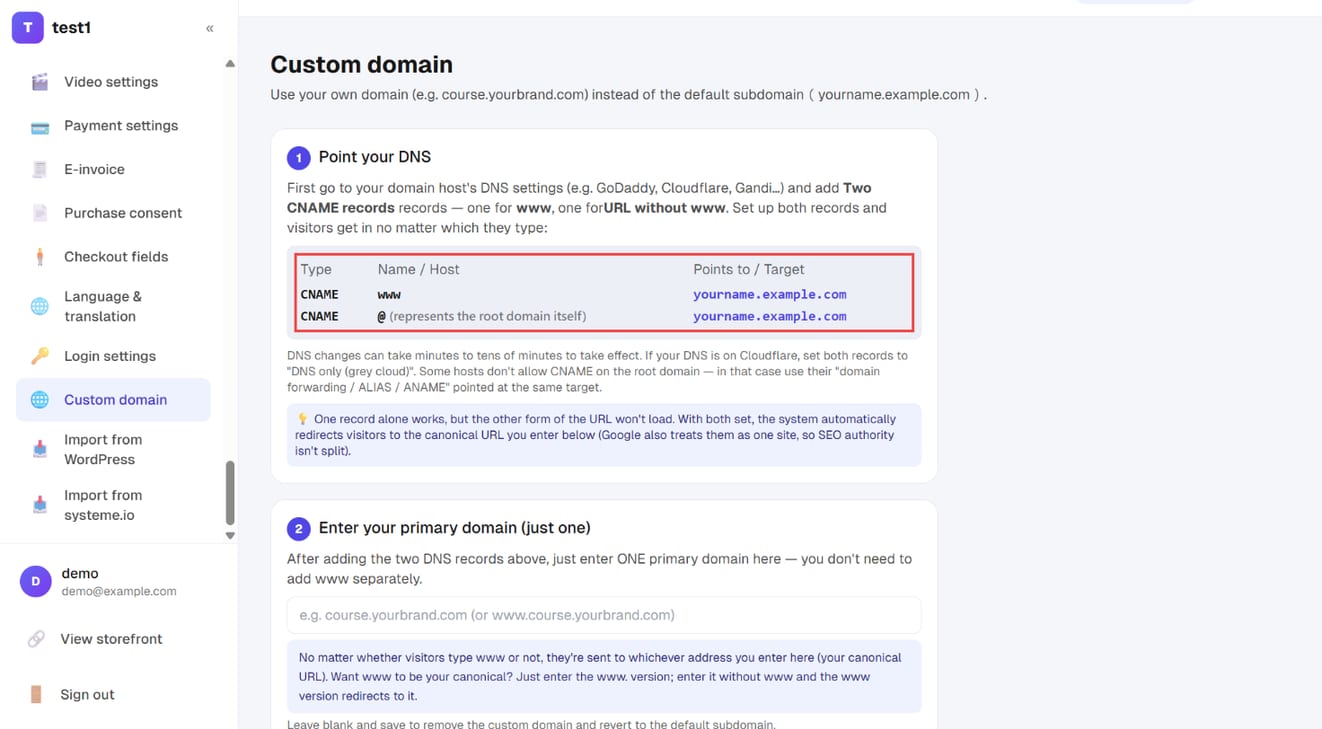This screenshot has width=1322, height=729.
Task: Open Purchase consent page
Action: pos(113,213)
